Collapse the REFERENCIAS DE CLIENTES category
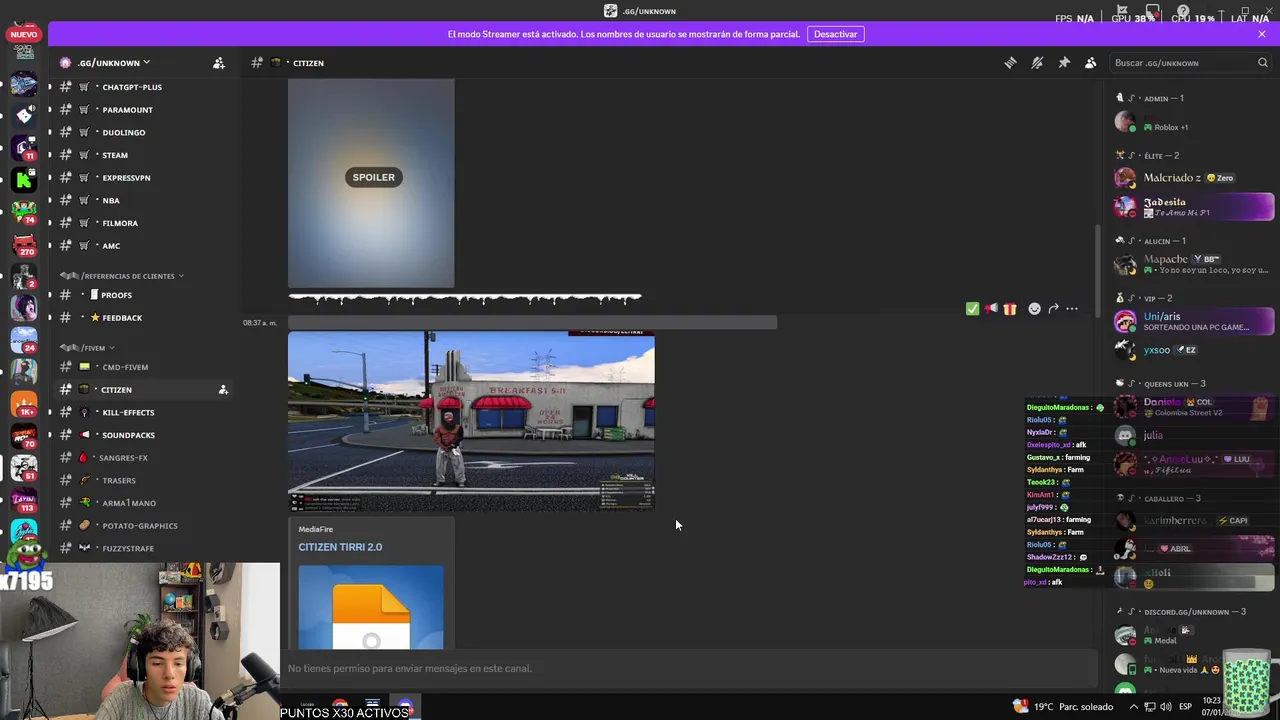The image size is (1280, 720). [122, 276]
